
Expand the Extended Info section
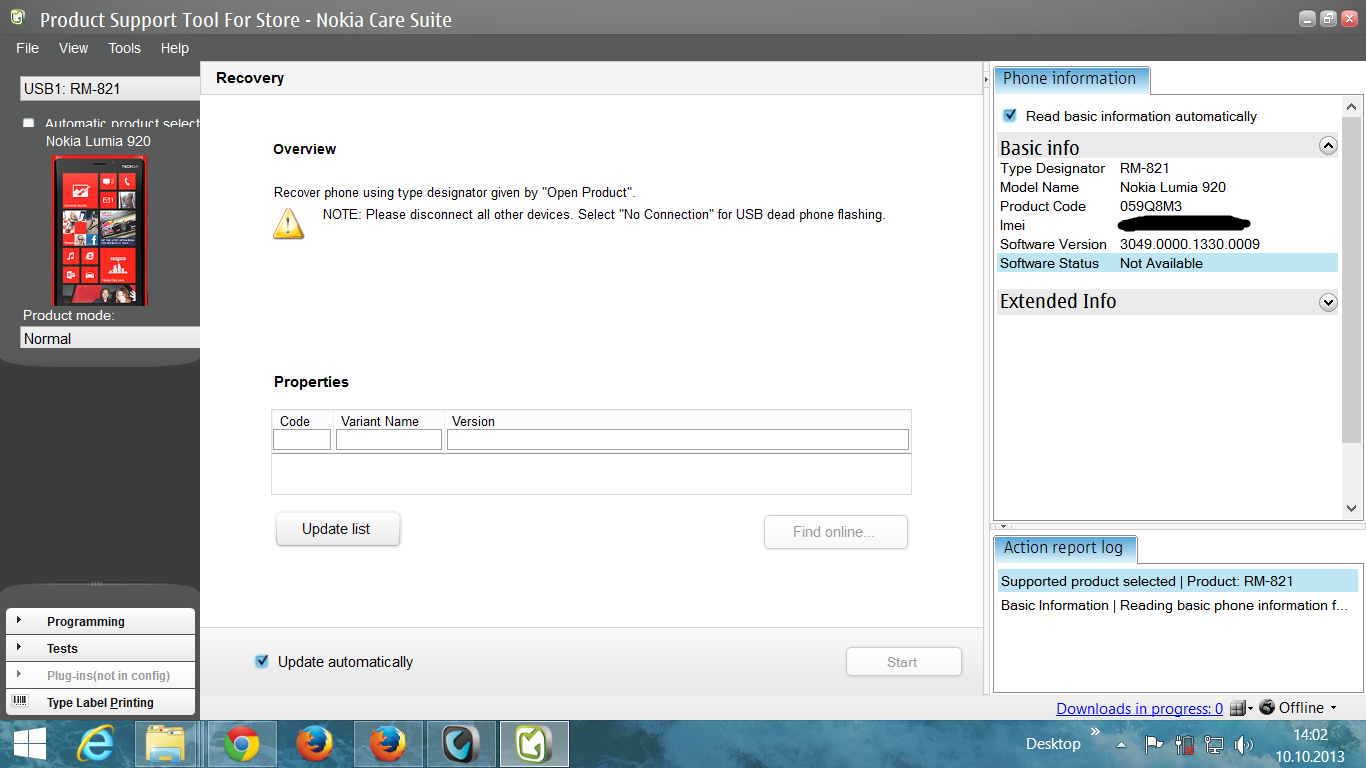(x=1328, y=302)
